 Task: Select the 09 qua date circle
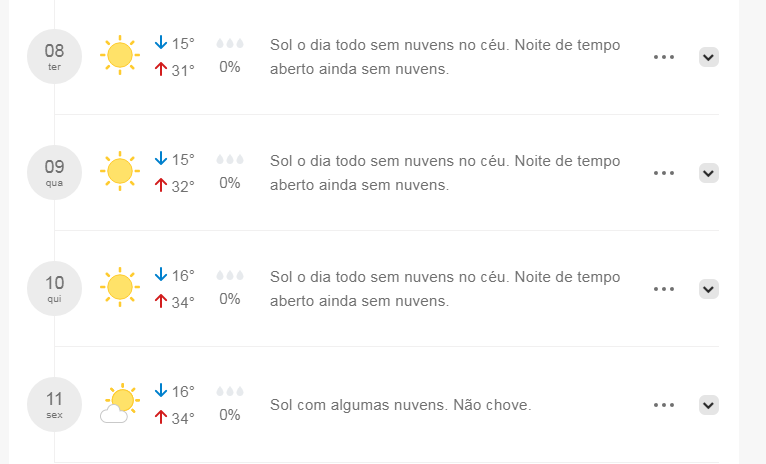pos(54,172)
